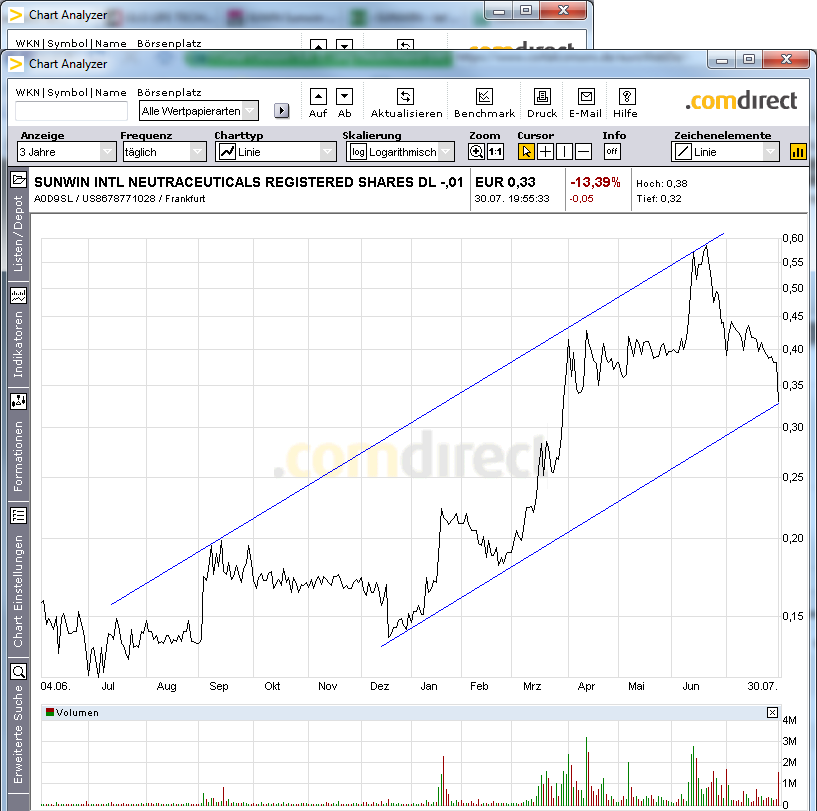Click the upper blue trend channel line

click(417, 420)
